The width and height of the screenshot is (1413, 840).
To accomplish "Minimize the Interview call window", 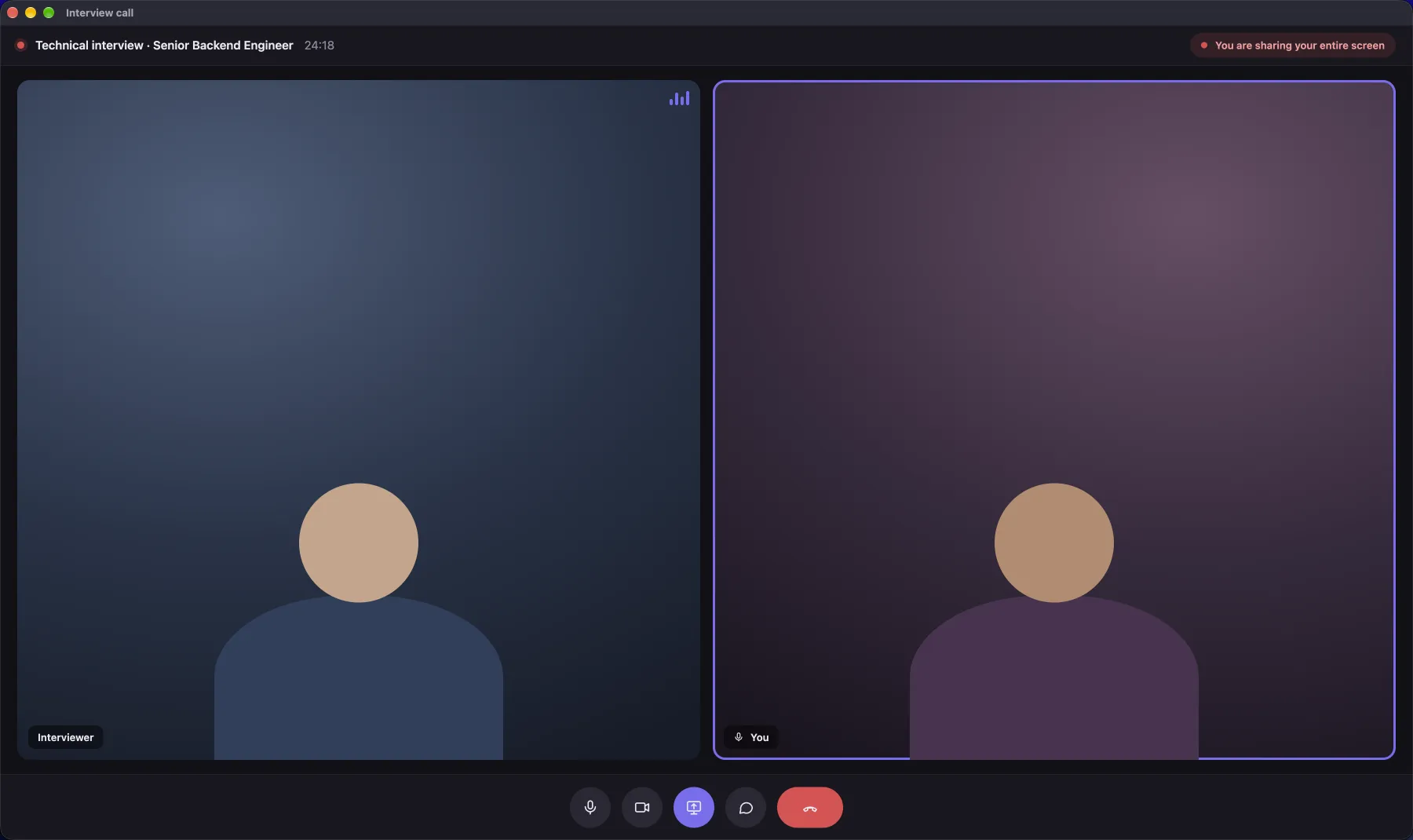I will [31, 13].
